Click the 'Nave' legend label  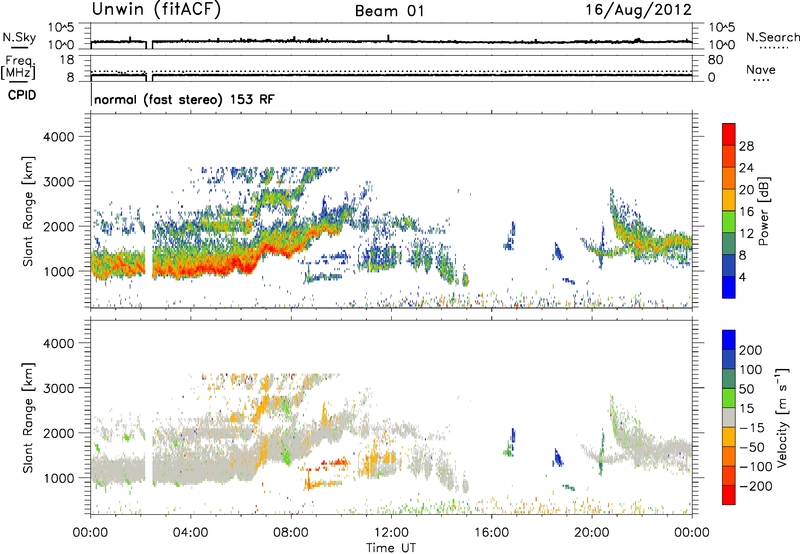pos(760,70)
